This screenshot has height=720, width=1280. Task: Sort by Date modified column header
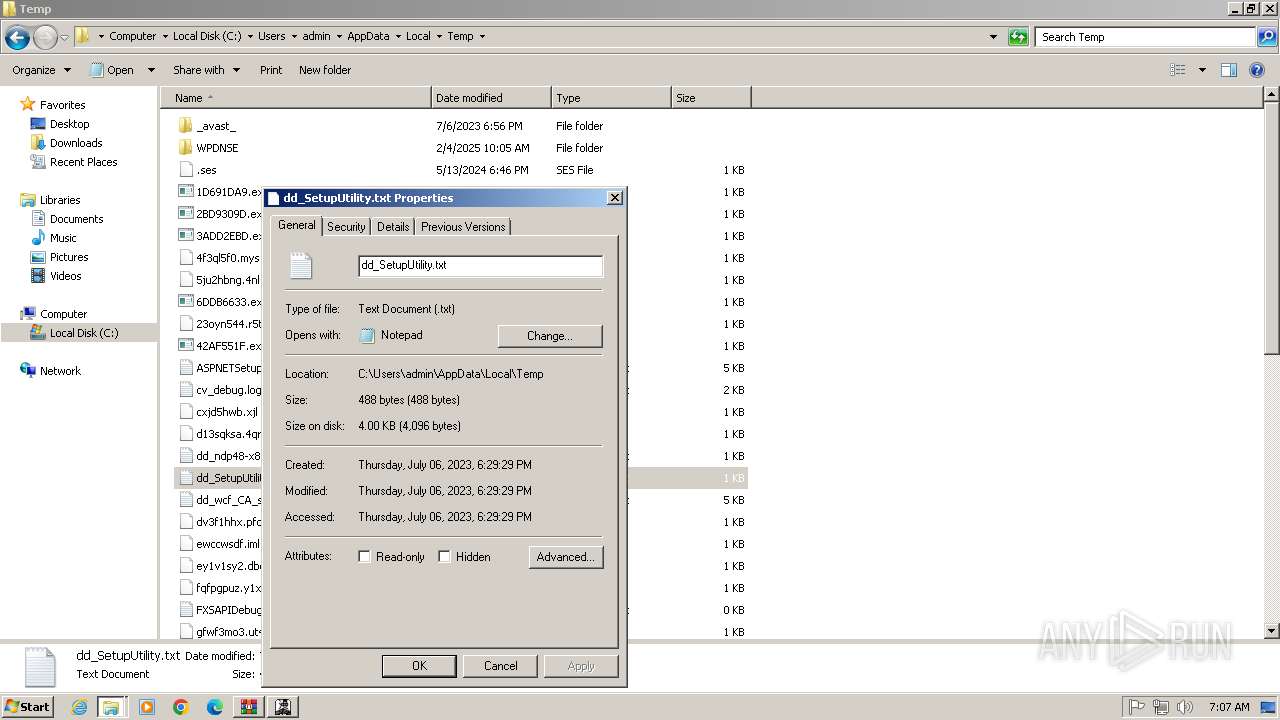tap(491, 98)
